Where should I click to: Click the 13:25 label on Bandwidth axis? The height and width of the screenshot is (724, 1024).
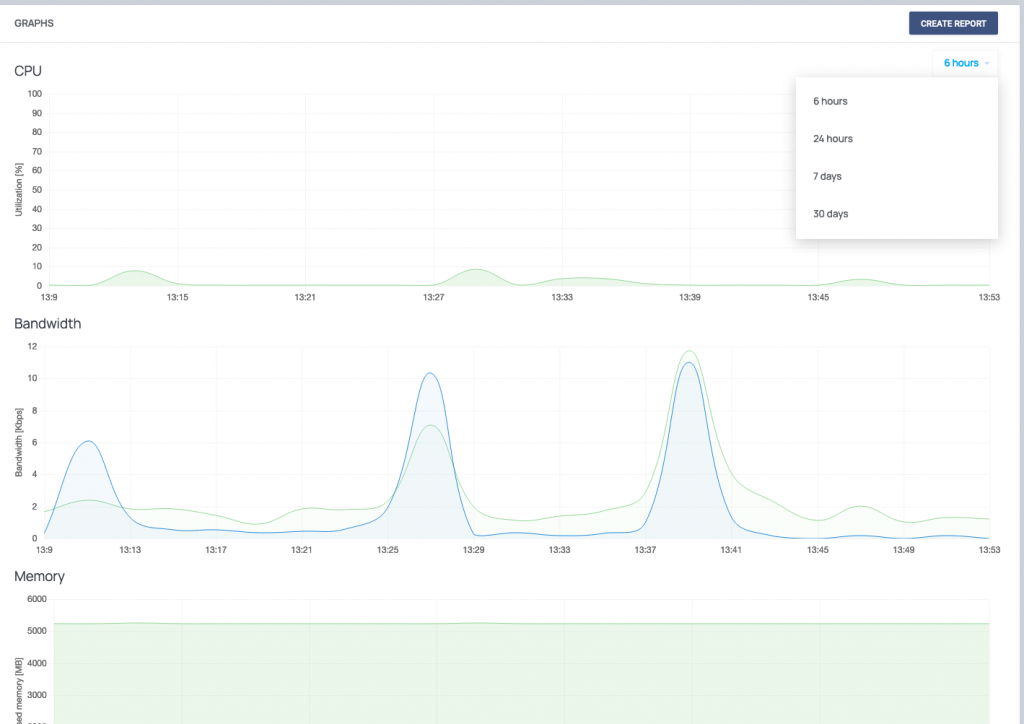(388, 550)
